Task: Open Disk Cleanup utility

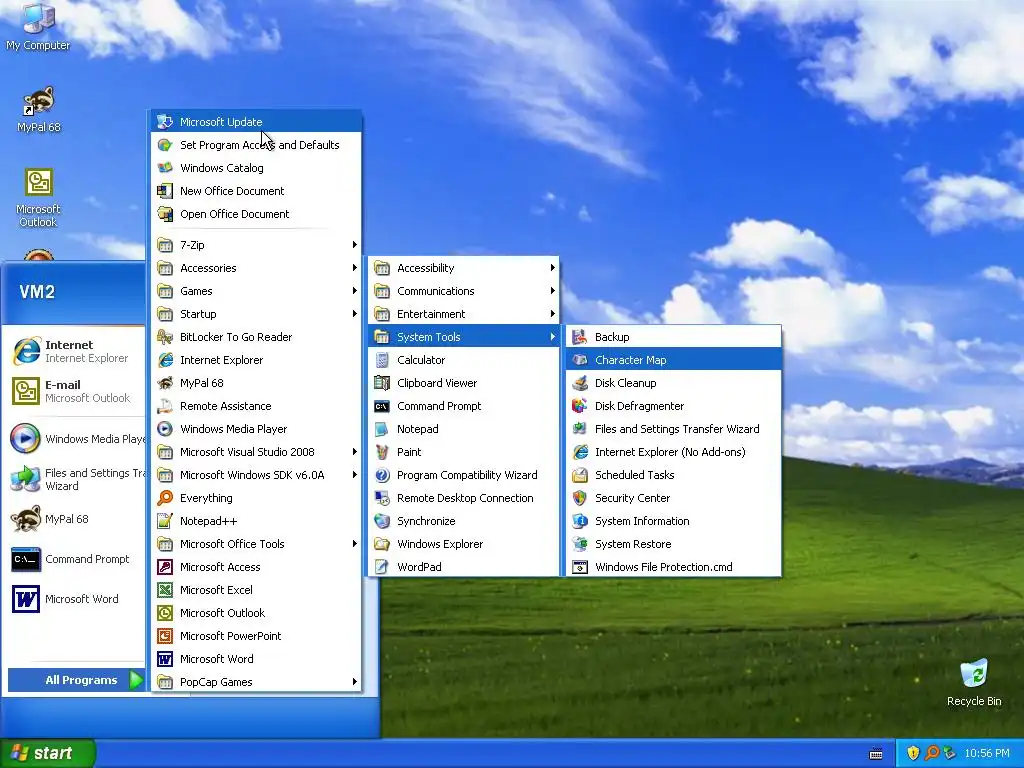Action: coord(673,383)
